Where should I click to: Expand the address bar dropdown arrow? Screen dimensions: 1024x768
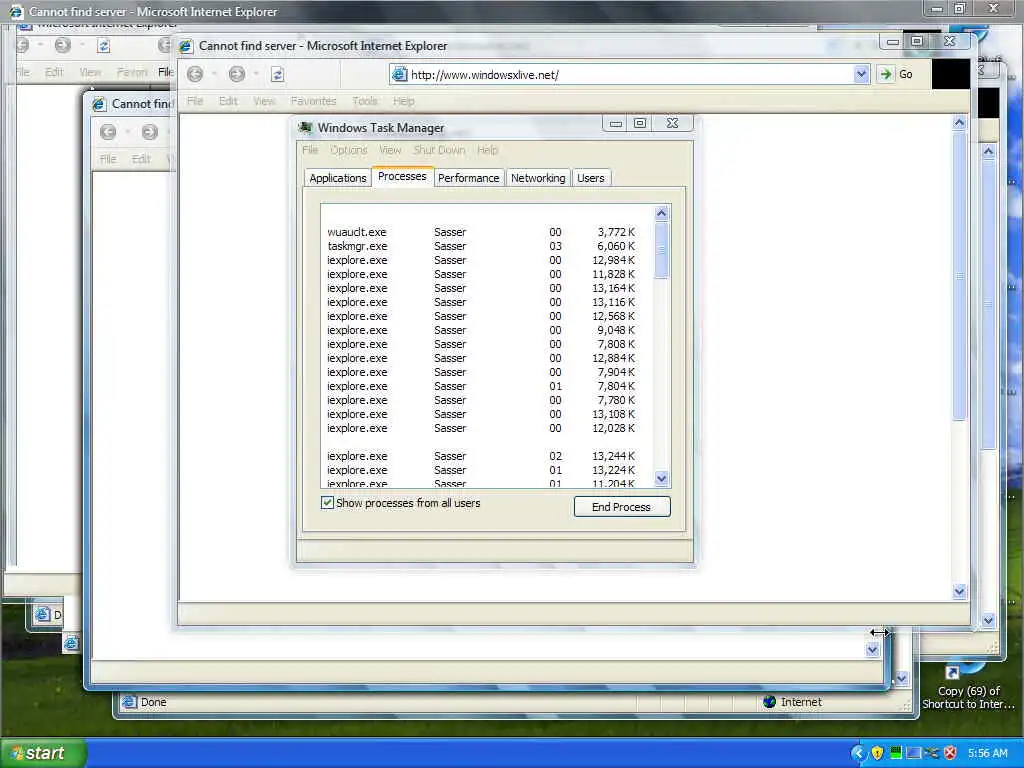point(861,74)
